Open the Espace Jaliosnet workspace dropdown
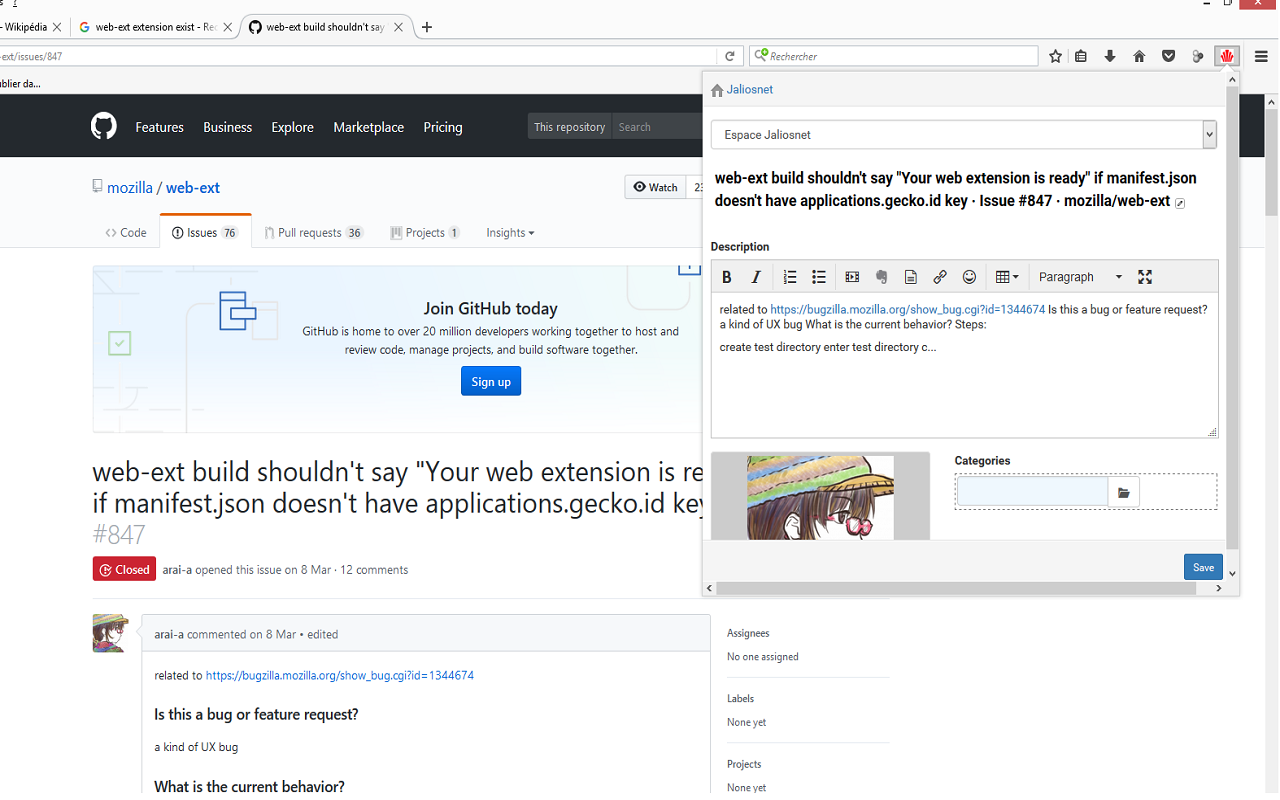This screenshot has width=1280, height=800. 963,135
